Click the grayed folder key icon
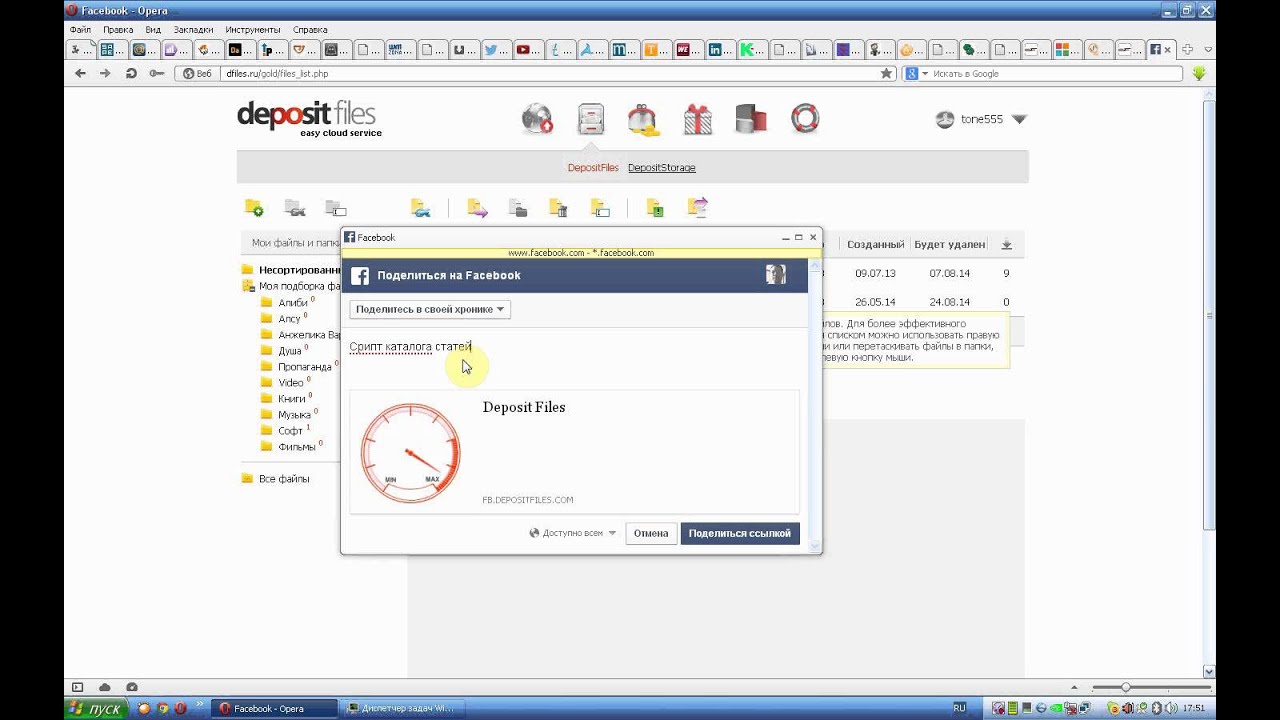Image resolution: width=1280 pixels, height=720 pixels. coord(294,208)
